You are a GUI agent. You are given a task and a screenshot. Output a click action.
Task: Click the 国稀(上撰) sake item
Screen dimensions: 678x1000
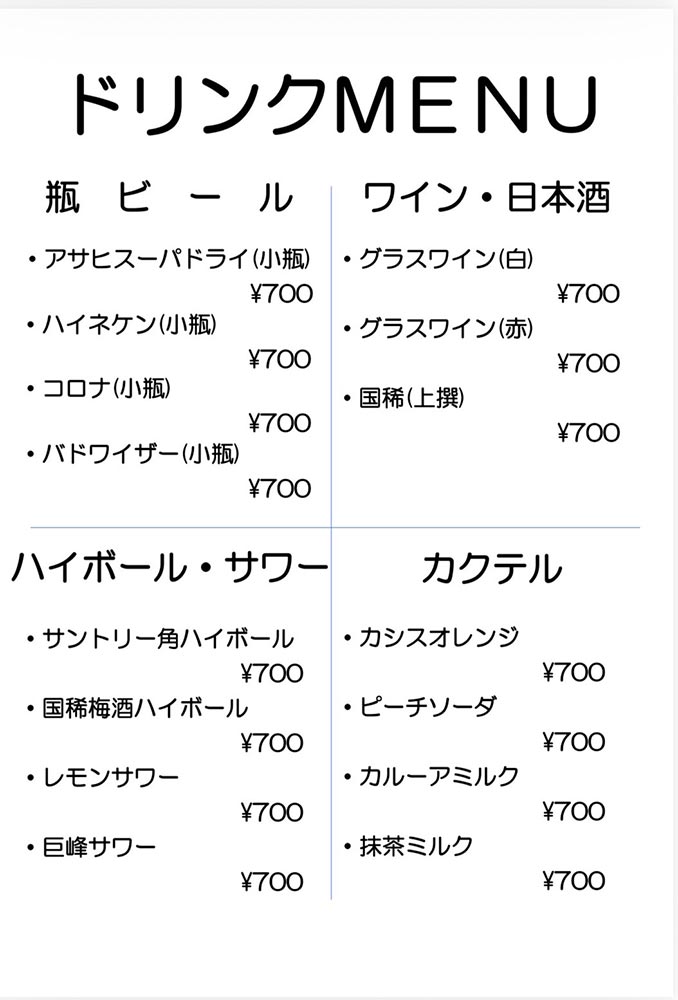[x=412, y=398]
